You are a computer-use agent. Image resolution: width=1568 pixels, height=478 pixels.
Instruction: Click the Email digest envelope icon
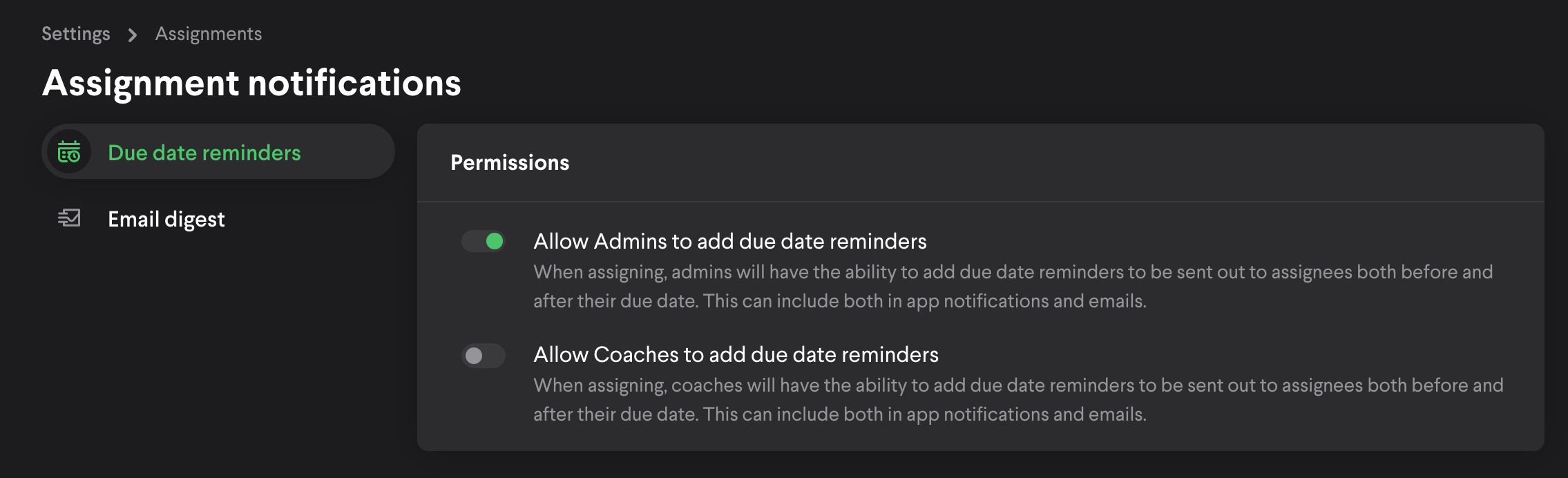[69, 219]
